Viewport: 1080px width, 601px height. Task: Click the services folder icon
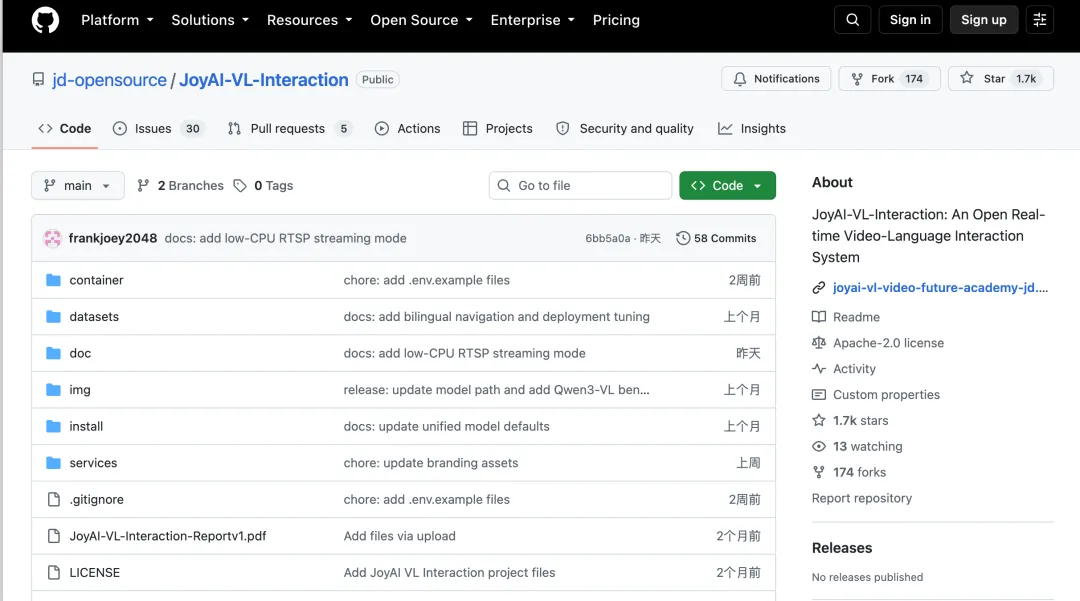tap(53, 463)
